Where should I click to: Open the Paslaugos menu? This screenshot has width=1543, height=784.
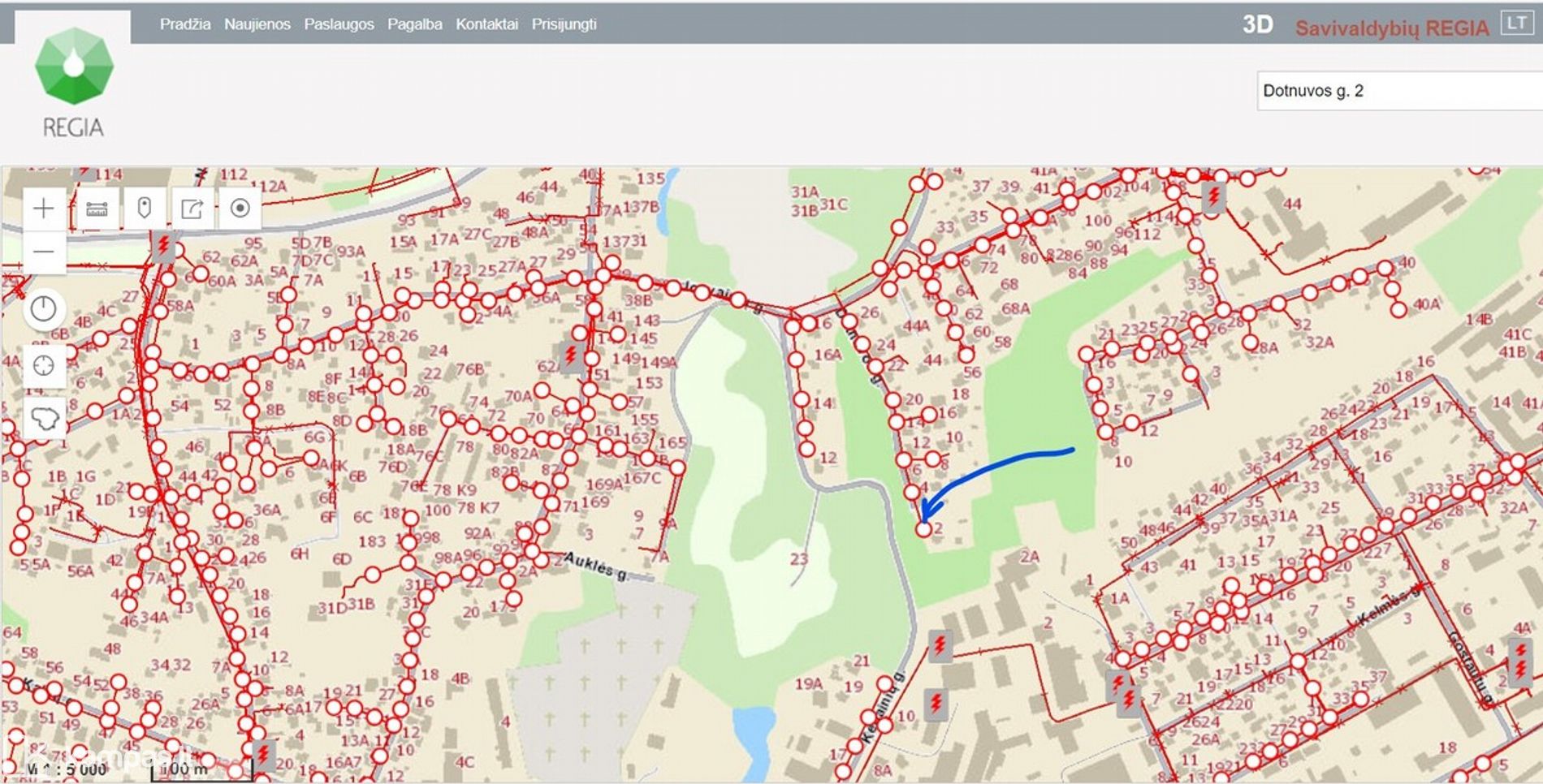point(339,24)
